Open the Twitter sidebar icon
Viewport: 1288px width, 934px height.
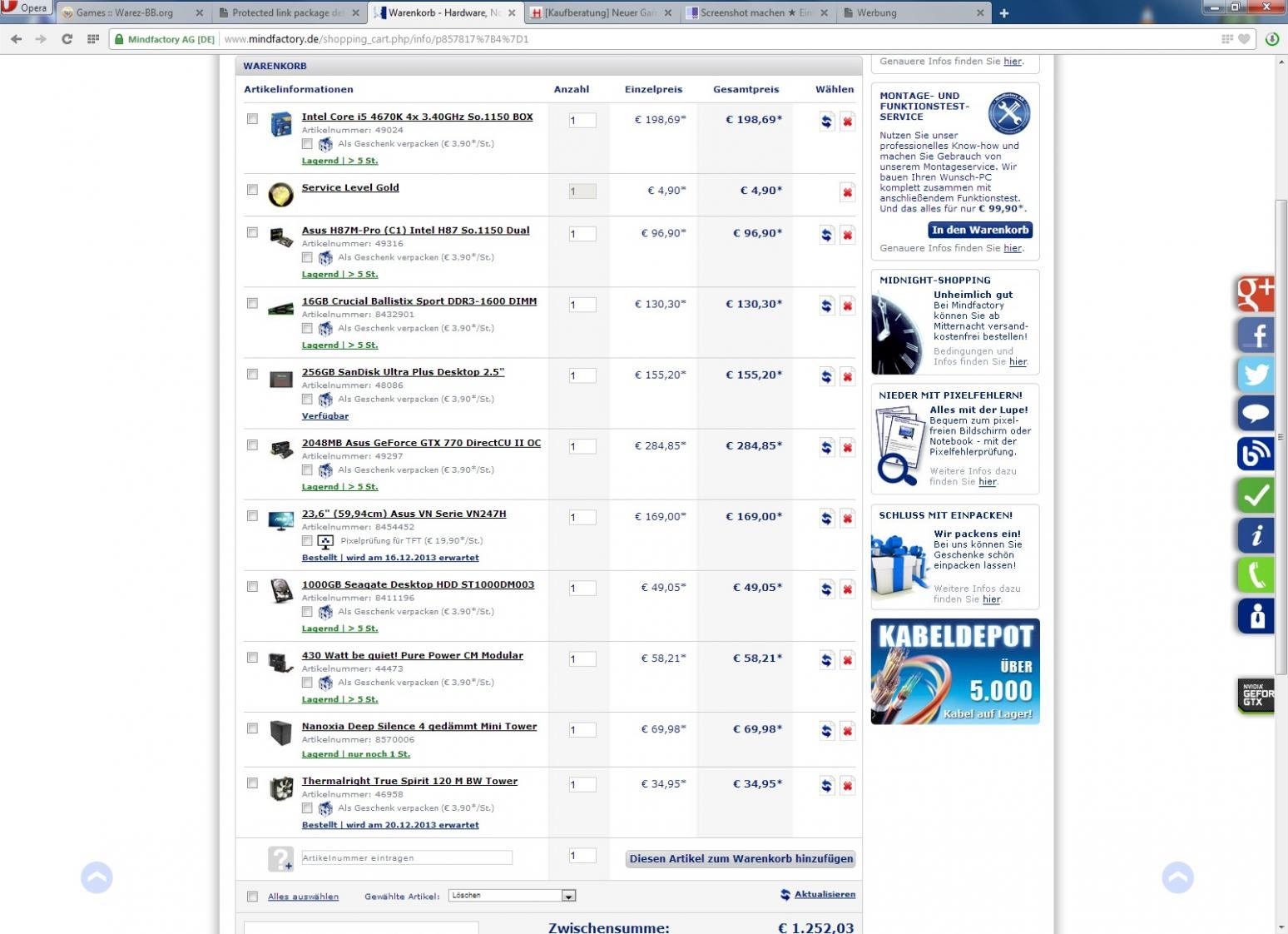(x=1256, y=374)
